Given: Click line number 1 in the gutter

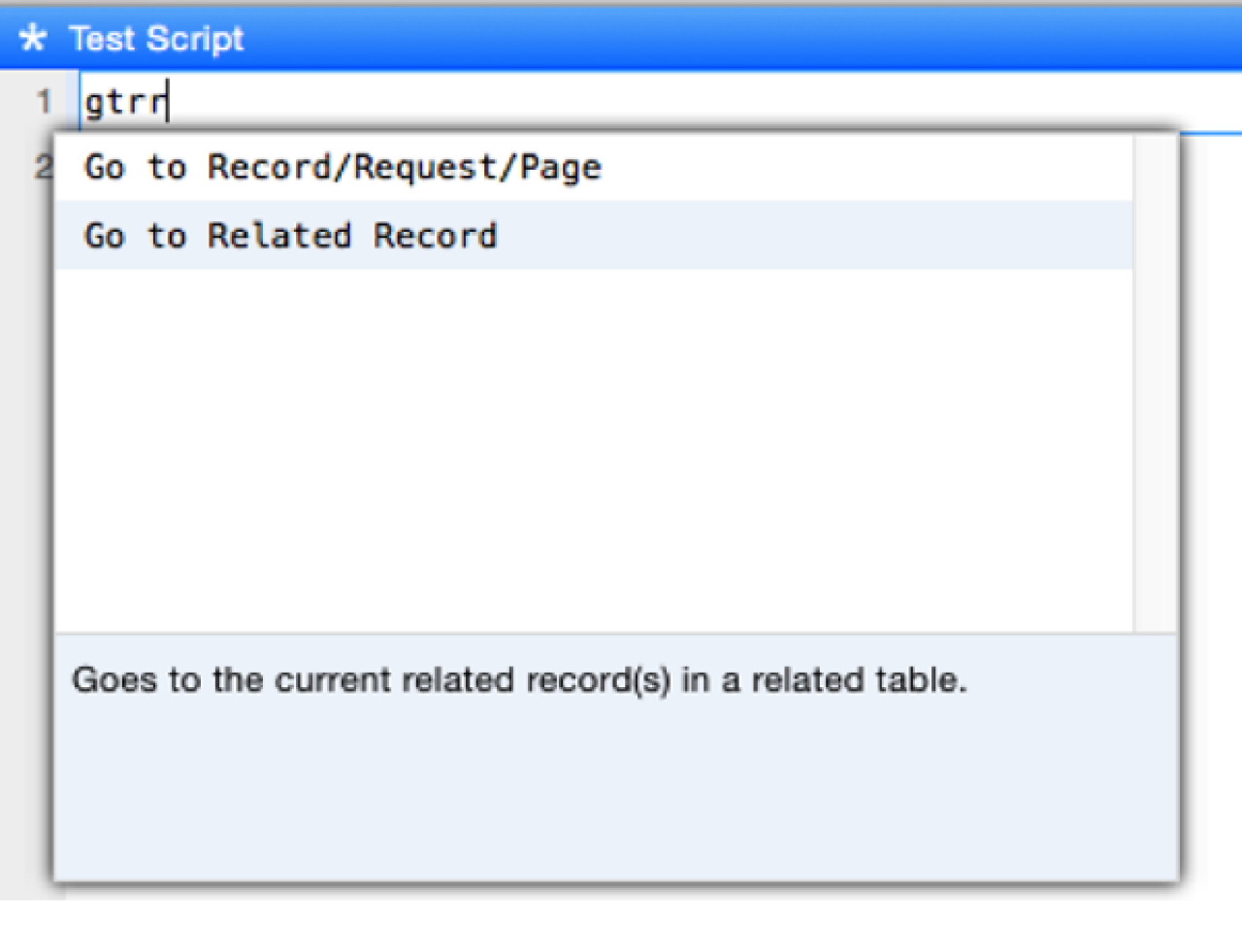Looking at the screenshot, I should point(45,101).
